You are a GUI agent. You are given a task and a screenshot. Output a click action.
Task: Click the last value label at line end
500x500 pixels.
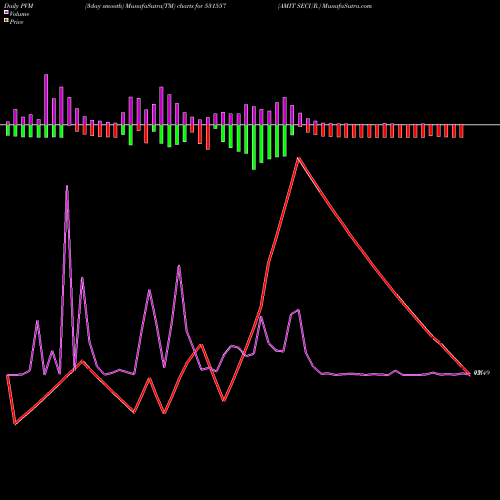point(482,373)
